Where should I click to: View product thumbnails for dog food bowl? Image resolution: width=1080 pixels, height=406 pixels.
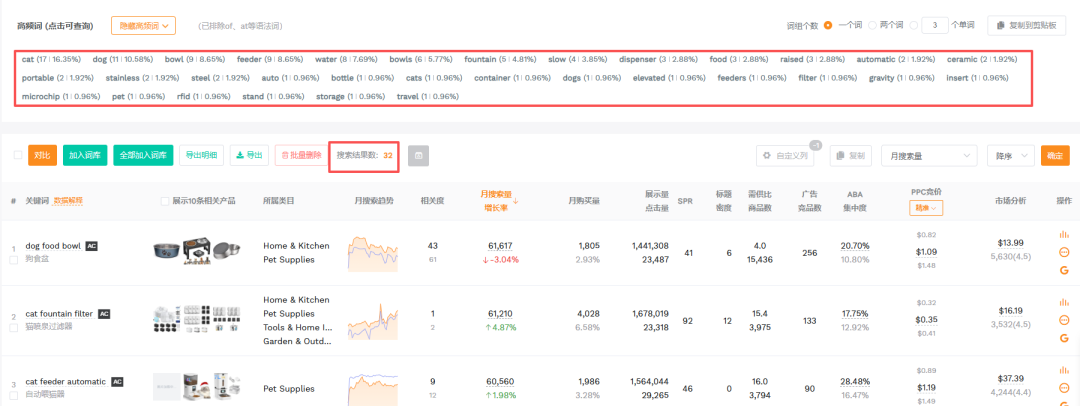(x=197, y=252)
